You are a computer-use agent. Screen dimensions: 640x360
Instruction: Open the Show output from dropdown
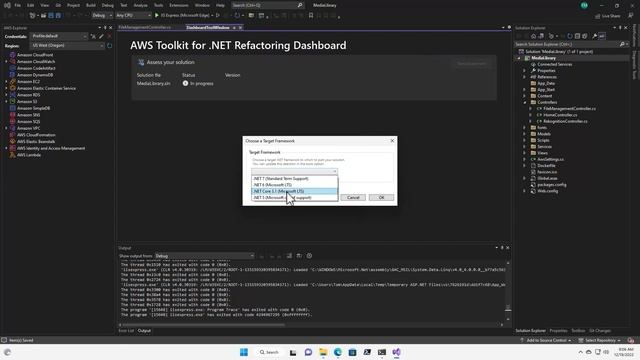pyautogui.click(x=204, y=256)
